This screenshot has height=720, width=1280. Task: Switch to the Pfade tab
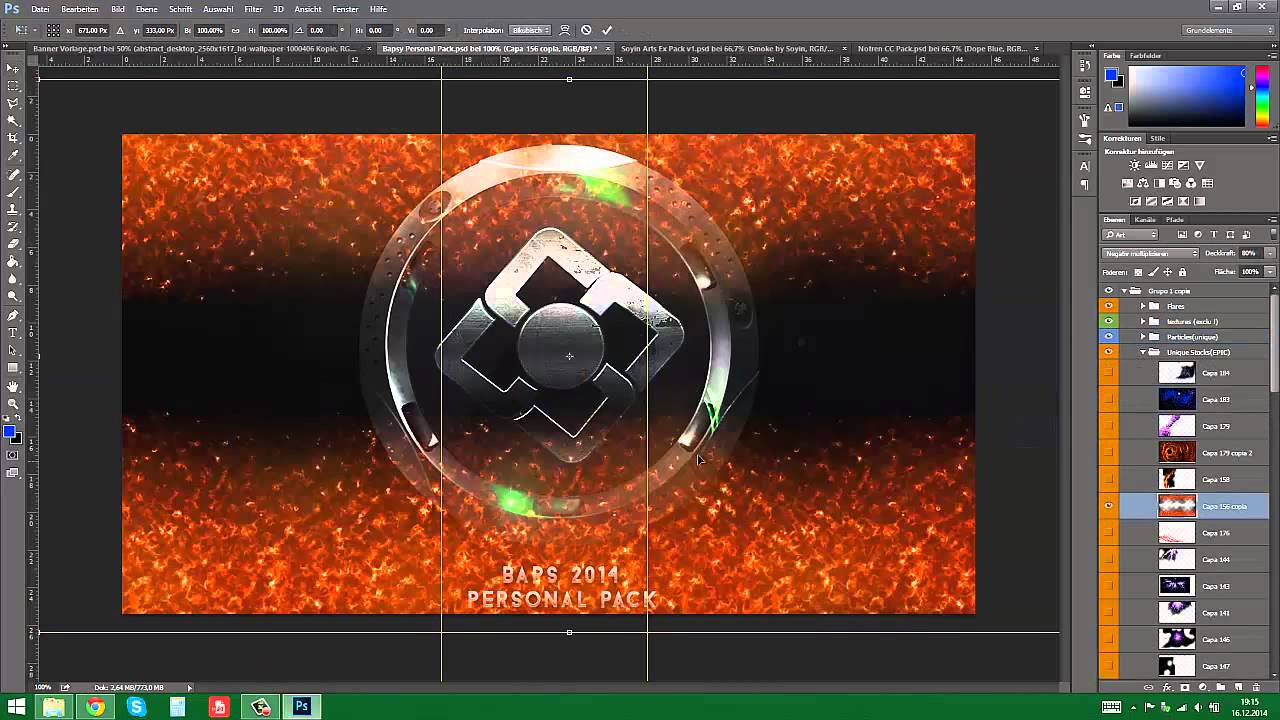(1175, 220)
